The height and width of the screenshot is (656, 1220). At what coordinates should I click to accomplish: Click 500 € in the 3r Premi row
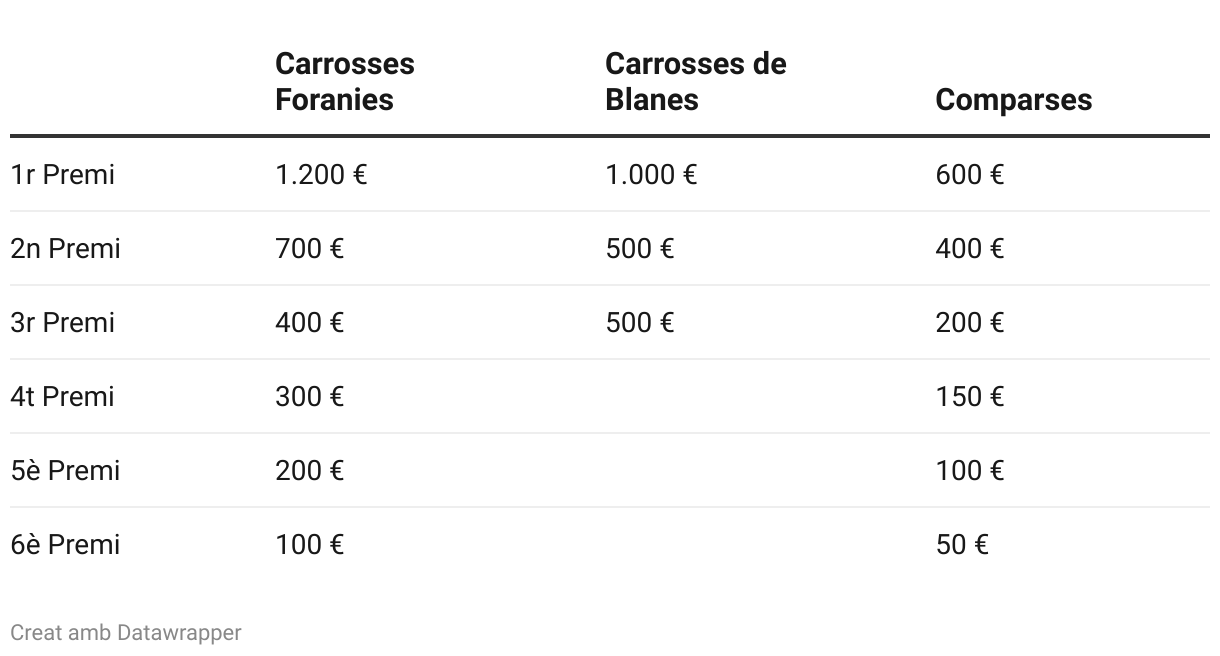click(x=639, y=323)
